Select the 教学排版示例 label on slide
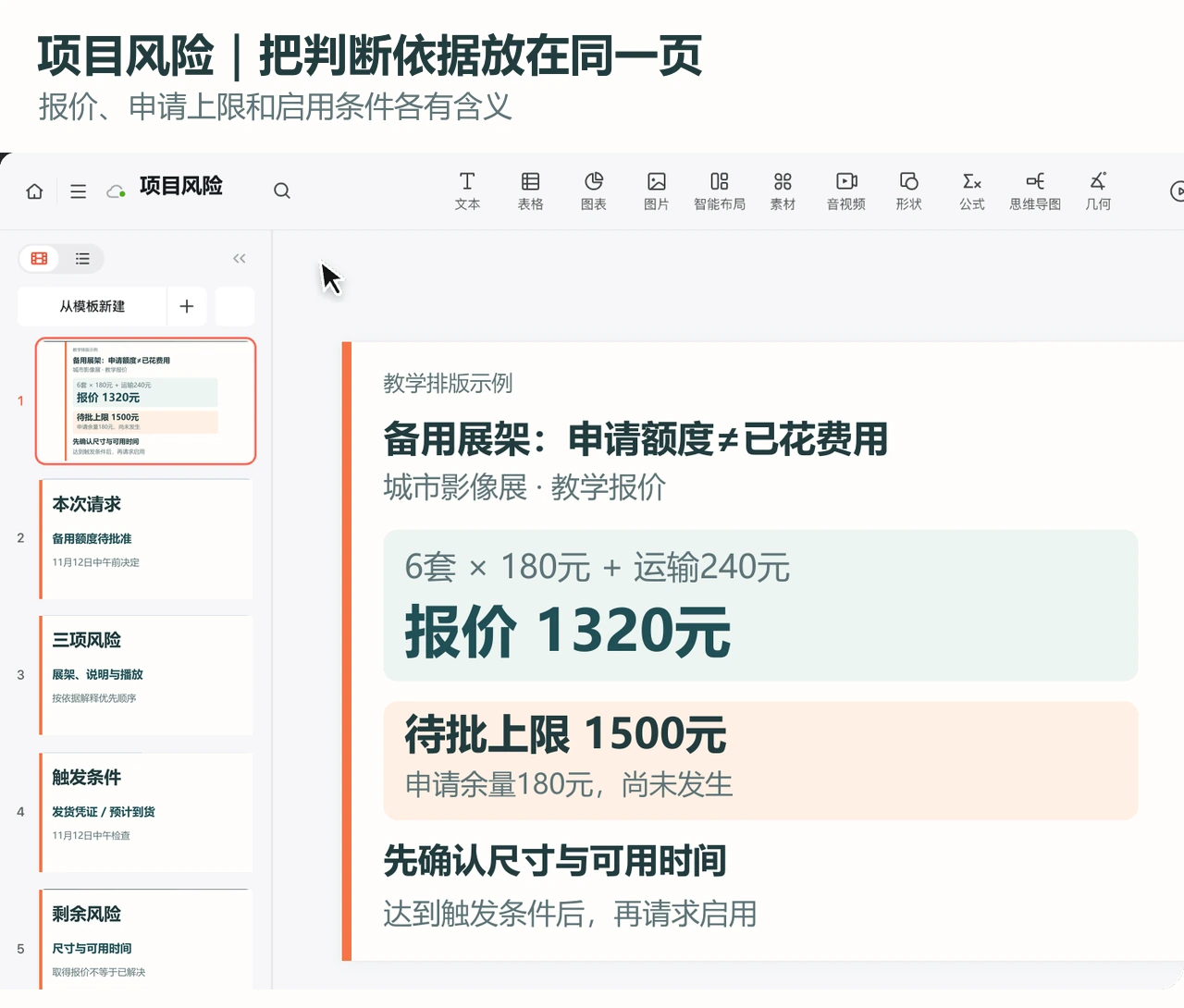Viewport: 1184px width, 1008px height. [448, 384]
